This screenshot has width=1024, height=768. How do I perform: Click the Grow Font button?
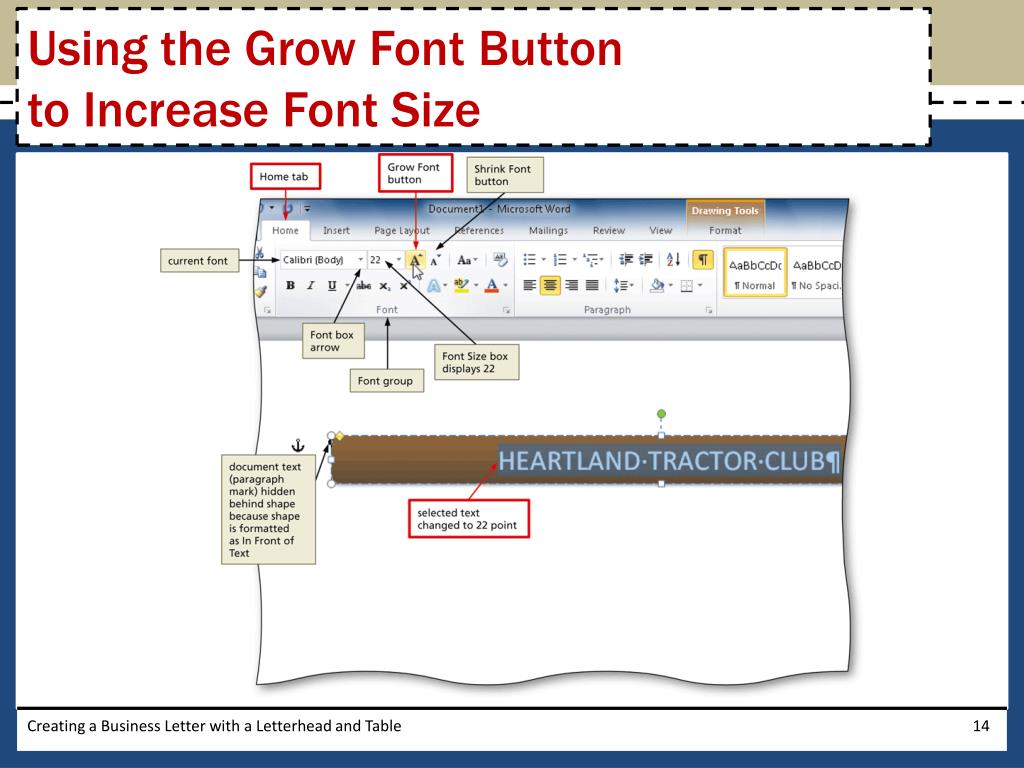pyautogui.click(x=415, y=260)
